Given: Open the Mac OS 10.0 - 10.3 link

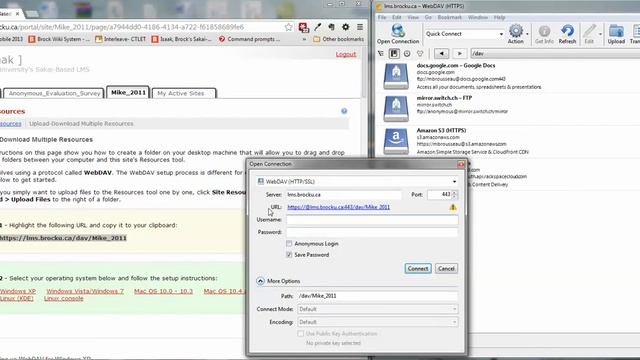Looking at the screenshot, I should point(163,291).
